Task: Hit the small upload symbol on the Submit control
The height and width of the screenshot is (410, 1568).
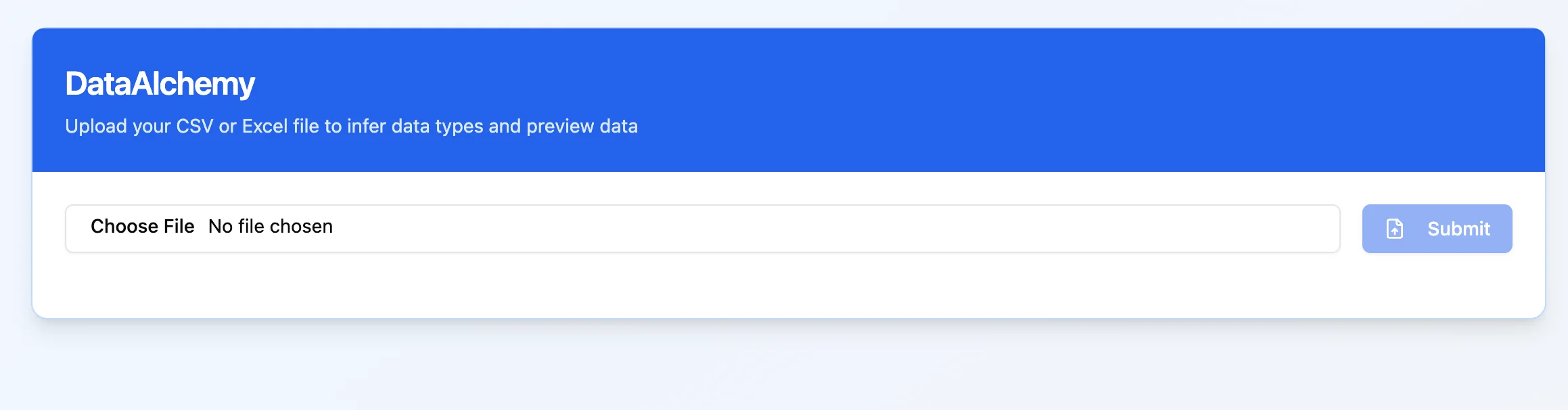Action: [1393, 229]
